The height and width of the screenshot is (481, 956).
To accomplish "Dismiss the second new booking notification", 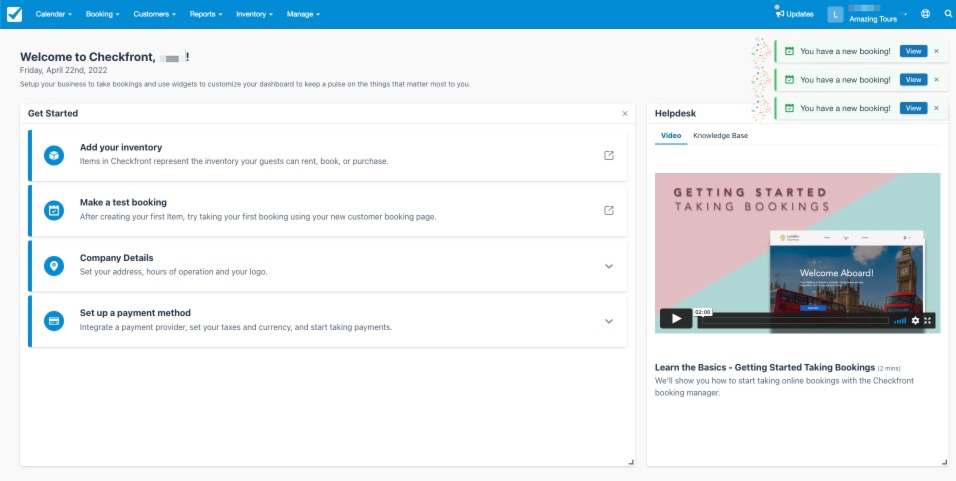I will point(936,80).
